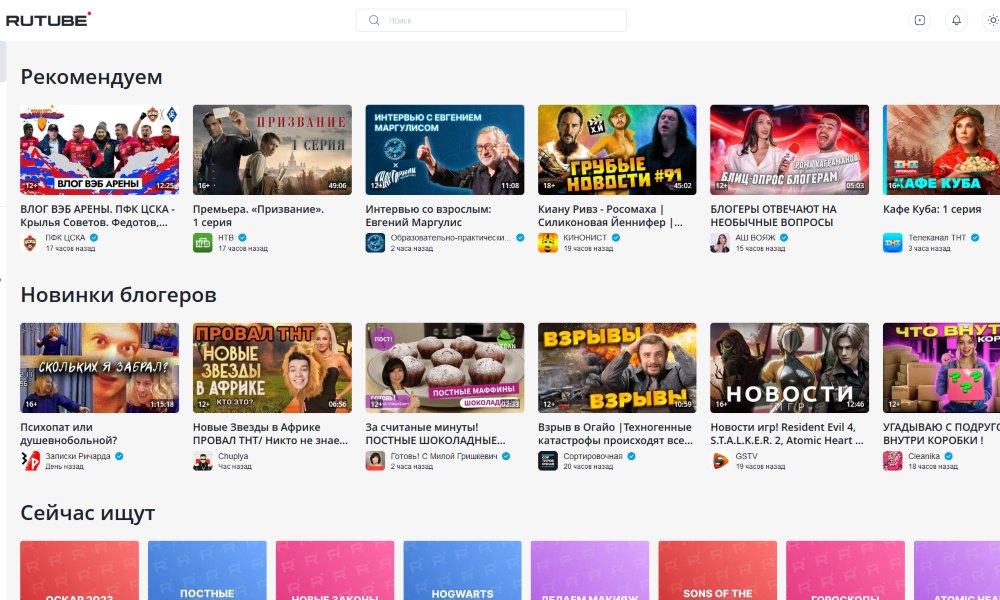Open the Сортировочная channel avatar
This screenshot has height=600, width=1000.
(548, 460)
